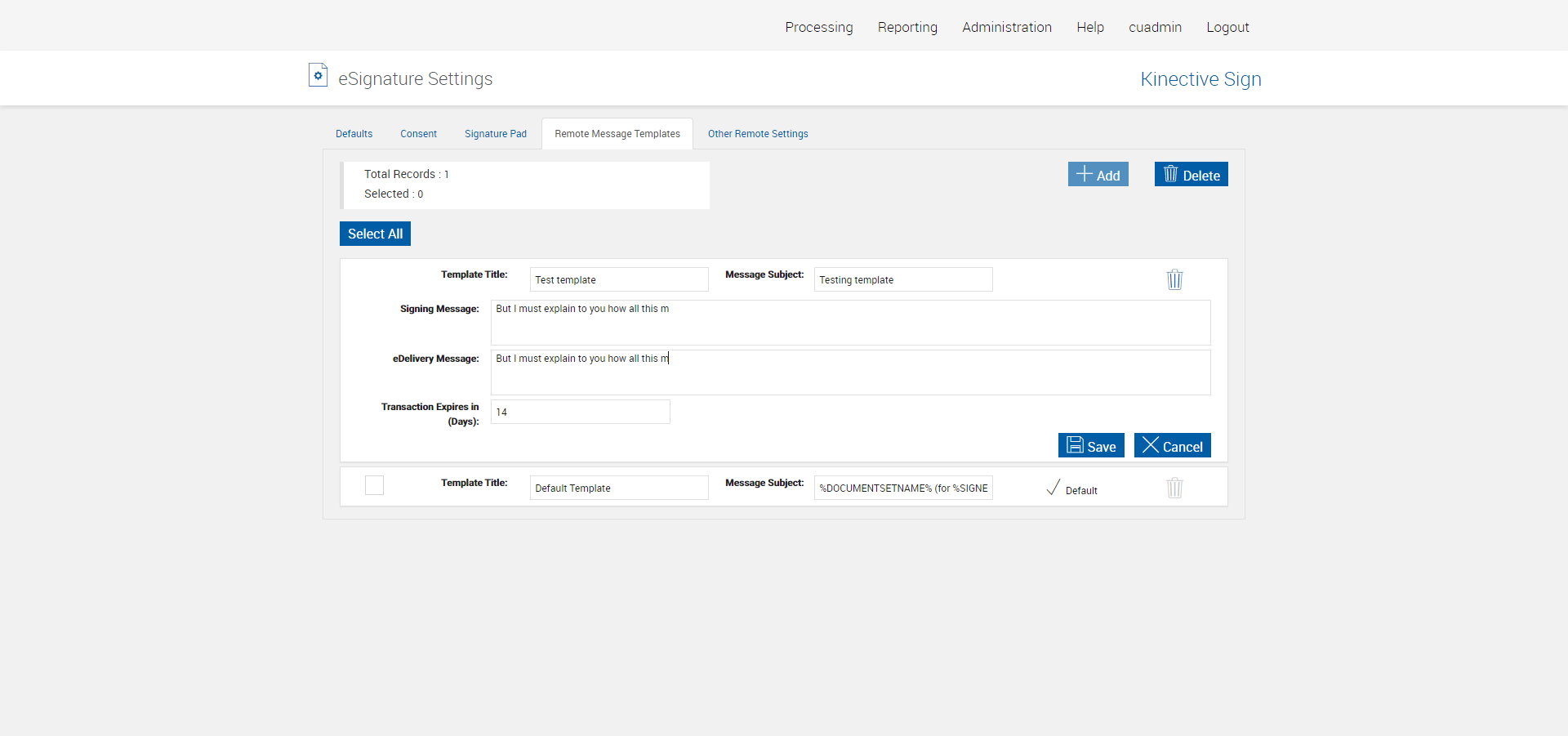
Task: Click the eSignature Settings page icon
Action: [318, 75]
